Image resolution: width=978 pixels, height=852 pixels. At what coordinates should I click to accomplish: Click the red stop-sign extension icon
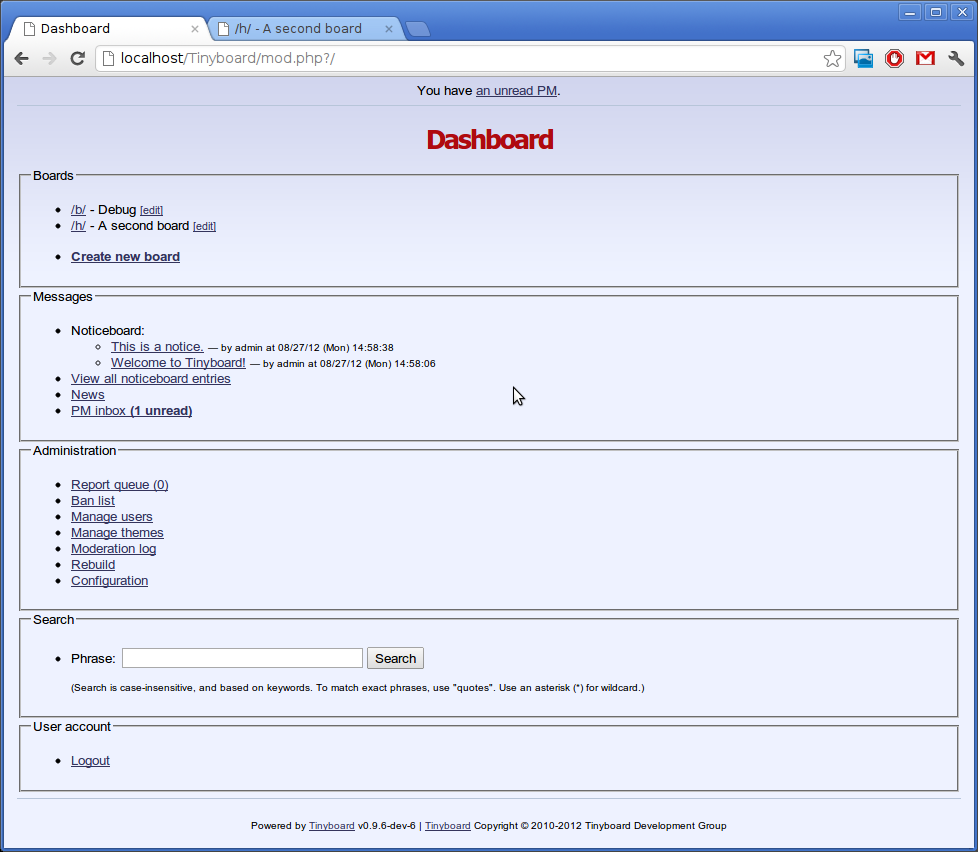click(894, 59)
